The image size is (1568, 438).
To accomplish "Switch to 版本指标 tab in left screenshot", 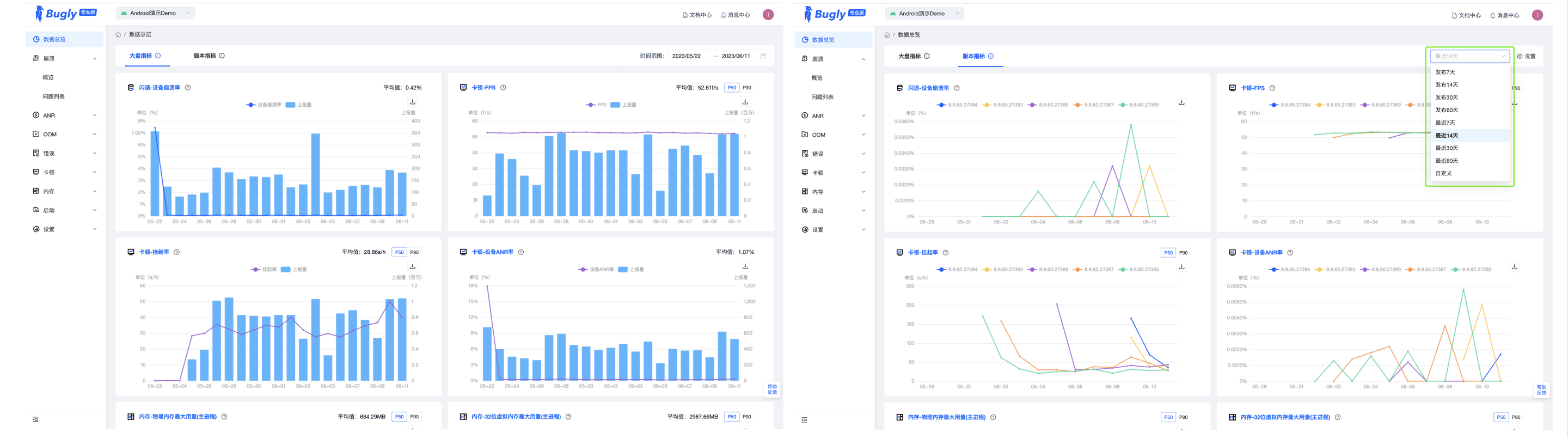I will tap(205, 56).
